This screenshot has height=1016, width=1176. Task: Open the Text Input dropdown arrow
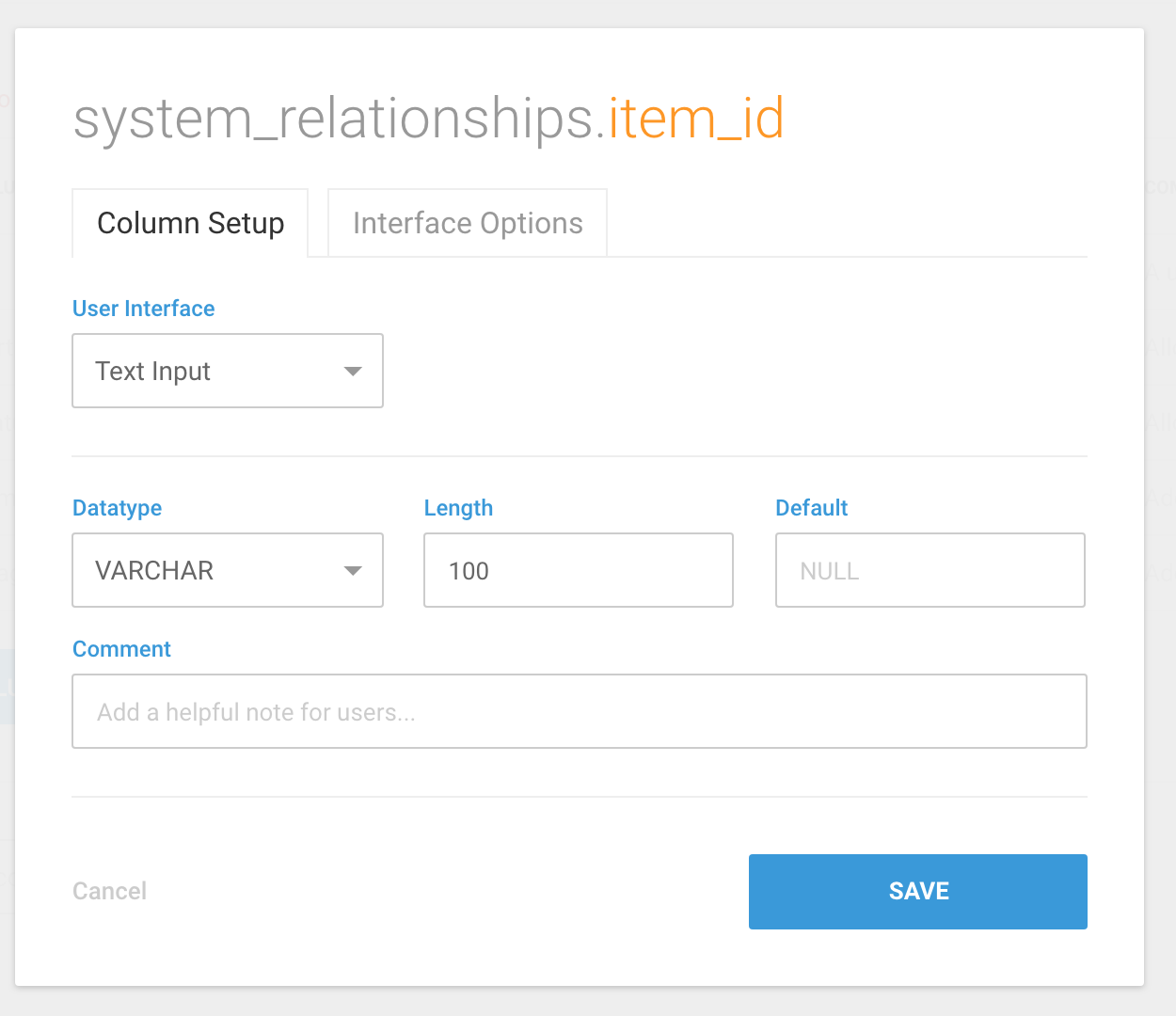coord(353,371)
